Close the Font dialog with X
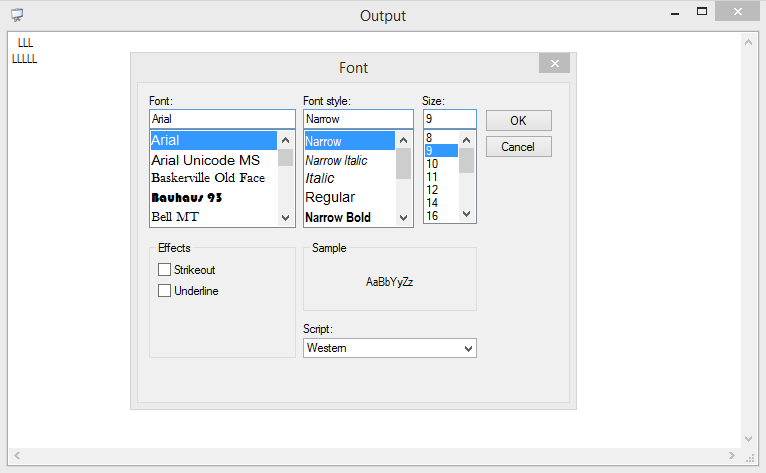This screenshot has width=766, height=473. (554, 63)
